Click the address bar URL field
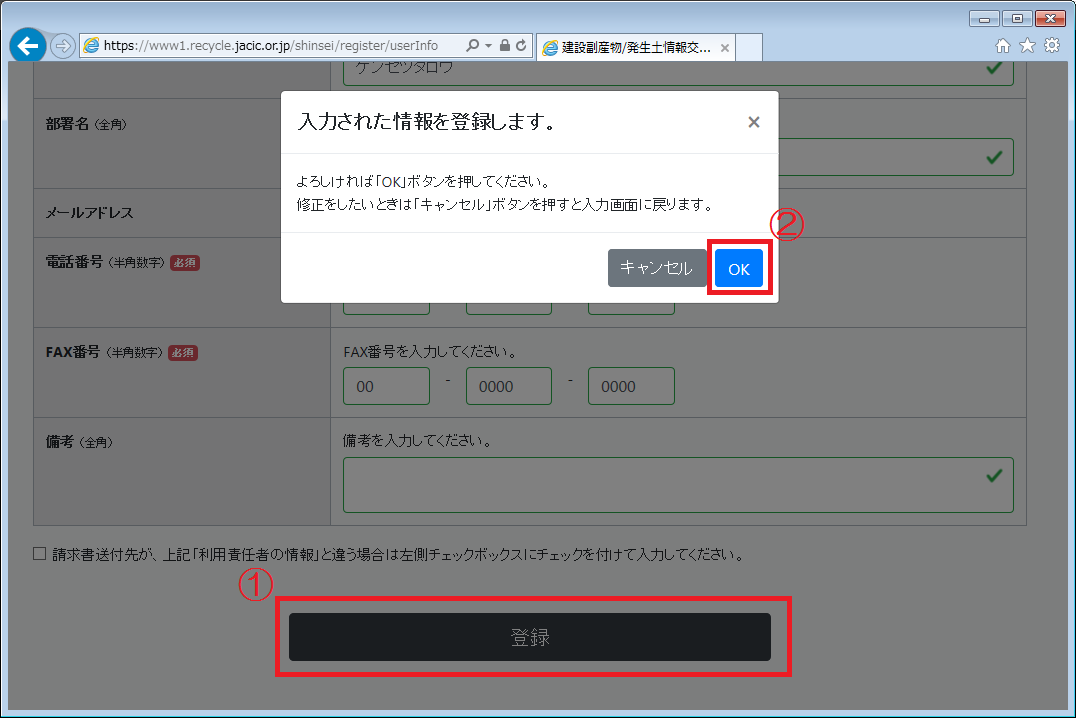 [x=271, y=45]
